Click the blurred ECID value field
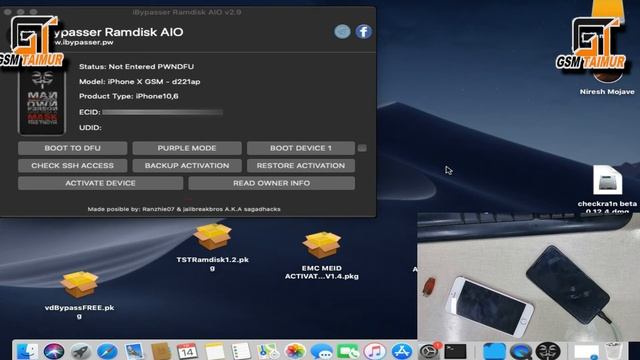The image size is (640, 360). click(162, 112)
